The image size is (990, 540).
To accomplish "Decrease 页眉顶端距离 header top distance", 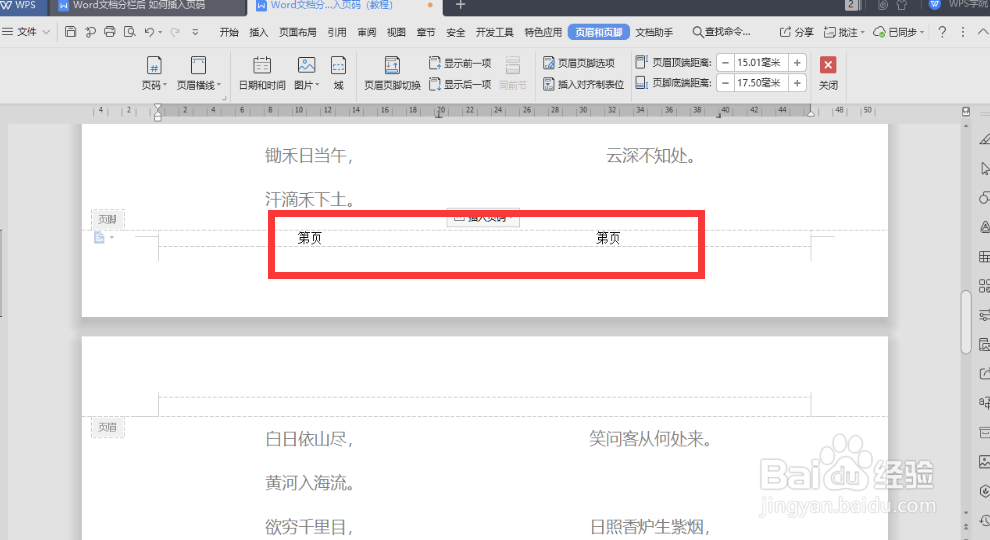I will (x=725, y=63).
